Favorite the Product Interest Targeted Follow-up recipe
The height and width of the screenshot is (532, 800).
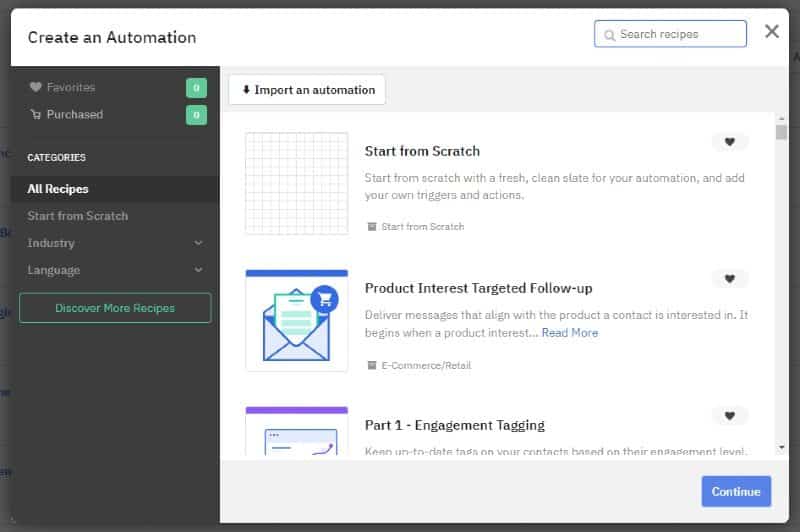tap(730, 278)
